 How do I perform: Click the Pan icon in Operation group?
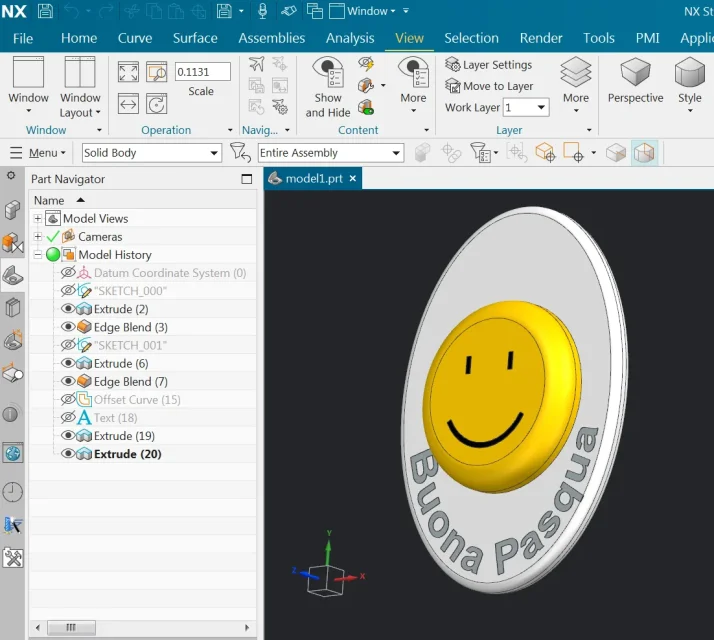tap(128, 104)
